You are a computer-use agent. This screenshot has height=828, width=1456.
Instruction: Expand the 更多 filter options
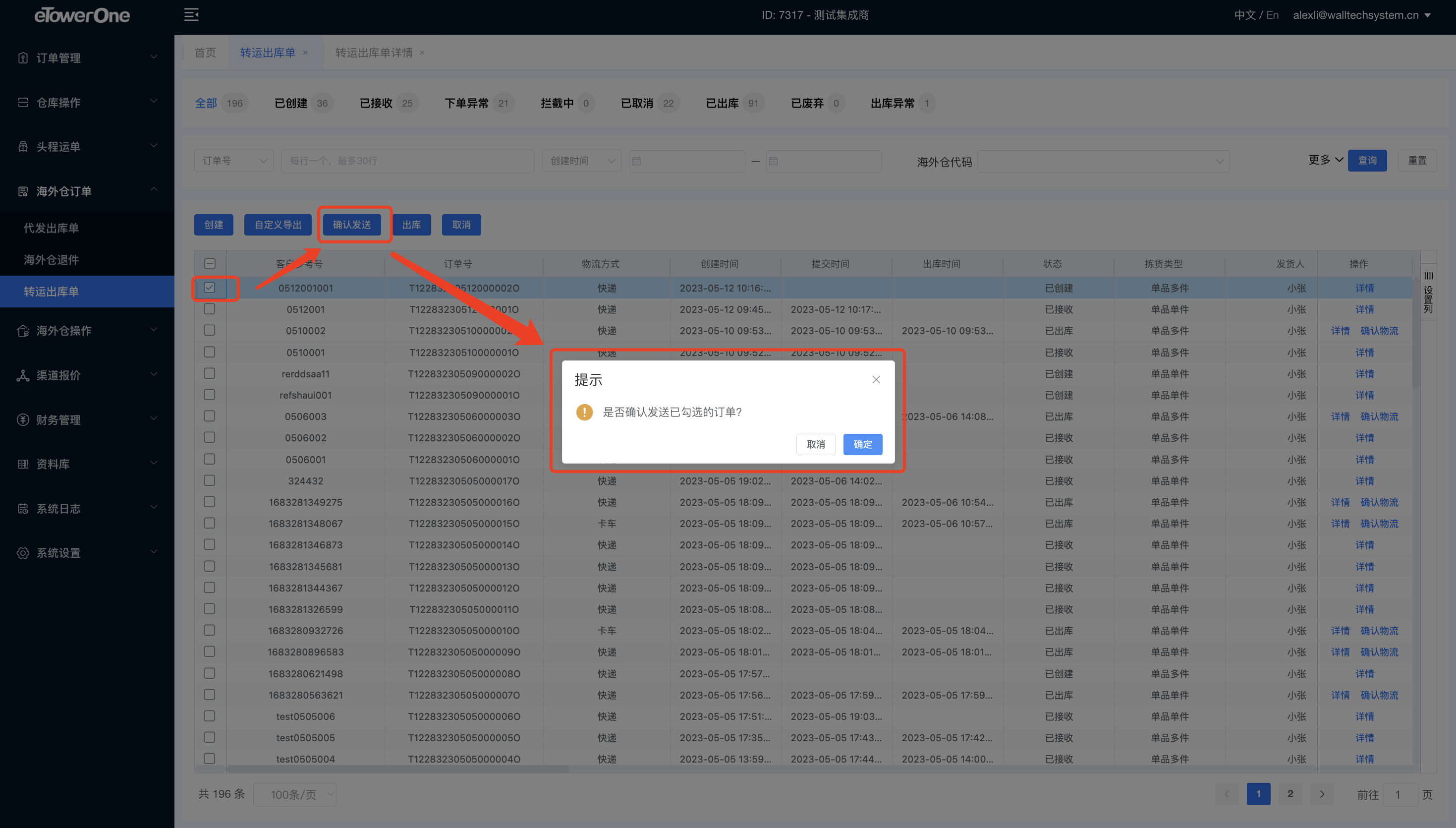1326,160
